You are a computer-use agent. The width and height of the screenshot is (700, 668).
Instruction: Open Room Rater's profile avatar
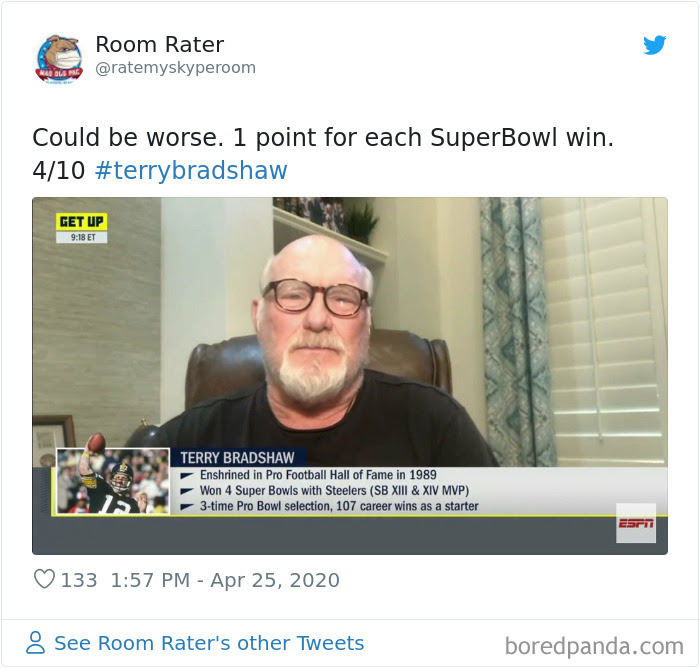click(59, 58)
